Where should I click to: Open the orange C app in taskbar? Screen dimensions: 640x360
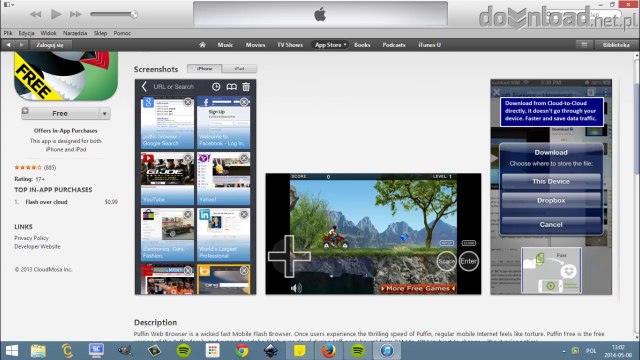coord(67,351)
